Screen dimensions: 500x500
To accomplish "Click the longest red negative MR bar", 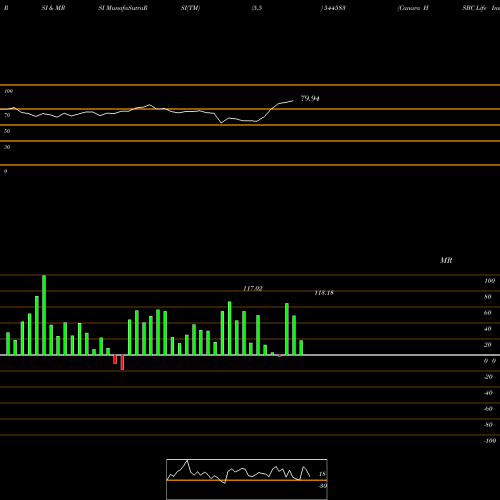I will tap(122, 362).
